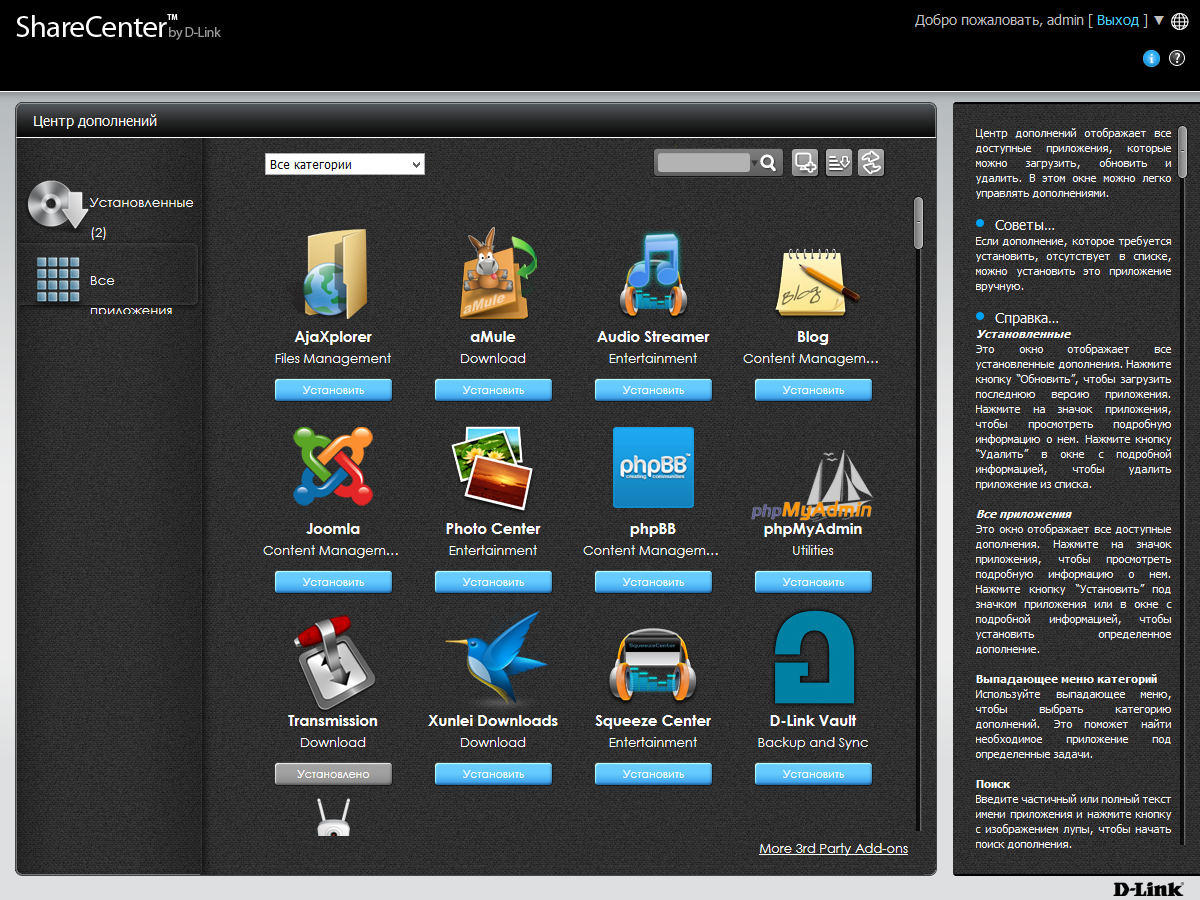Click the blue info icon in header
This screenshot has width=1200, height=900.
click(1151, 59)
